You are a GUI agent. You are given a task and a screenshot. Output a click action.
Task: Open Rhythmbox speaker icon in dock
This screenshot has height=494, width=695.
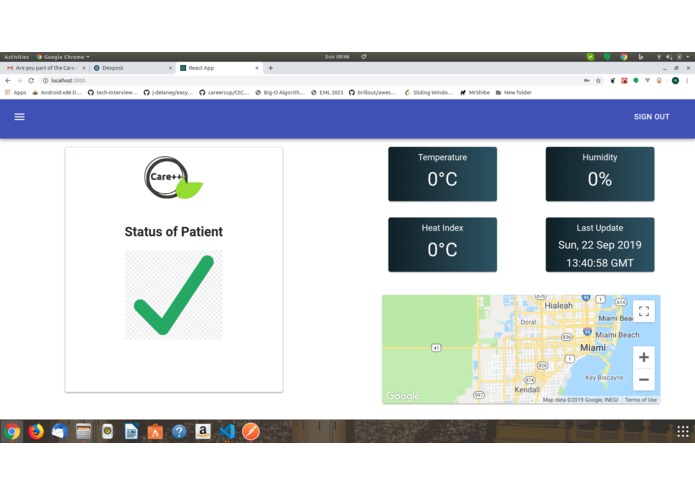point(107,431)
